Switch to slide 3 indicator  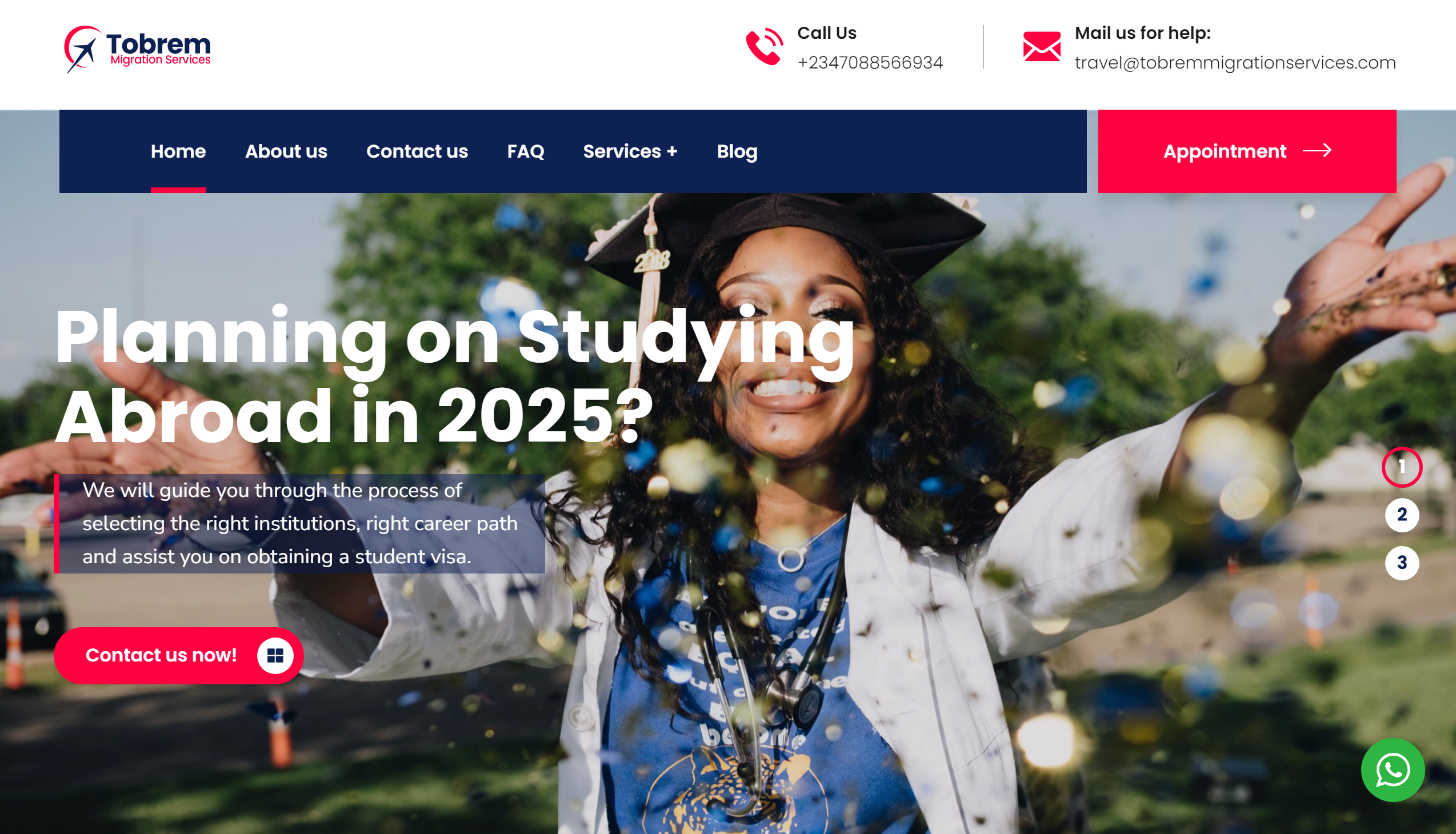1402,563
